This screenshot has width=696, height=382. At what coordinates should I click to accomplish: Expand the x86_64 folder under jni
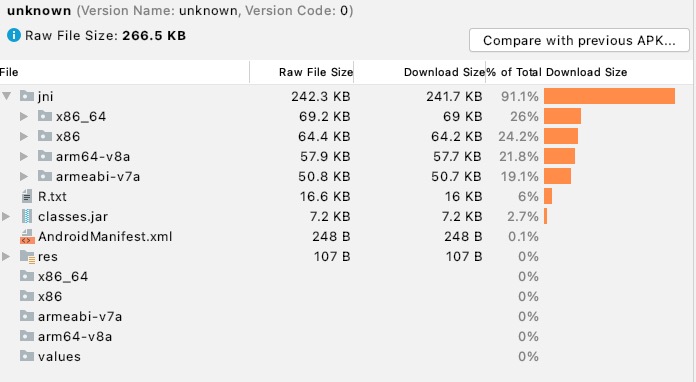(24, 116)
